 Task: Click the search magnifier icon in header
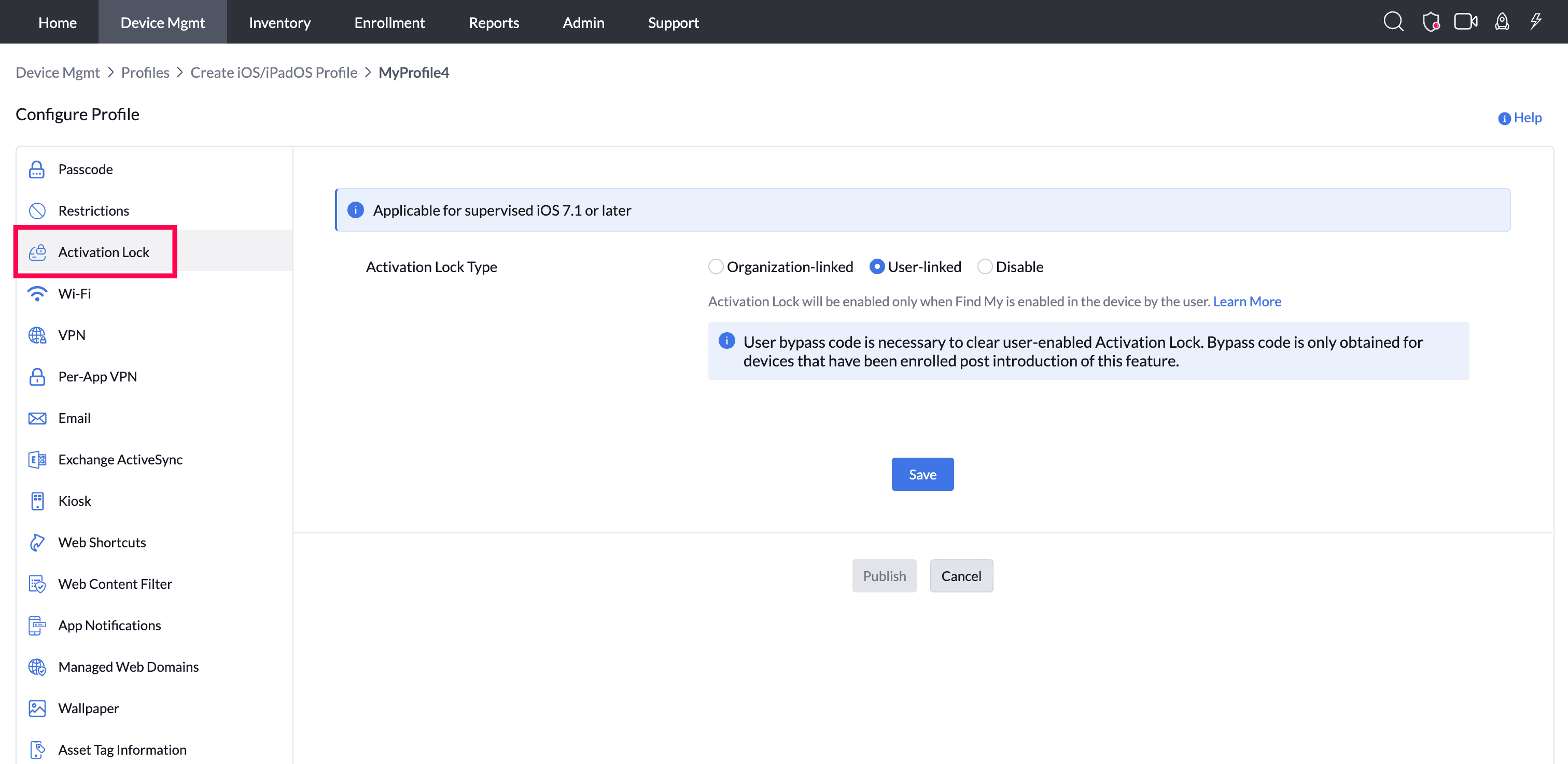1393,22
